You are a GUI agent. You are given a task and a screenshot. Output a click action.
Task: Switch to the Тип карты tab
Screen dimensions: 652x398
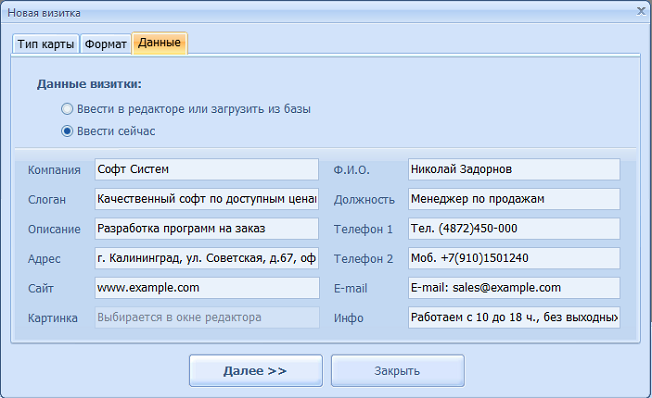click(46, 44)
